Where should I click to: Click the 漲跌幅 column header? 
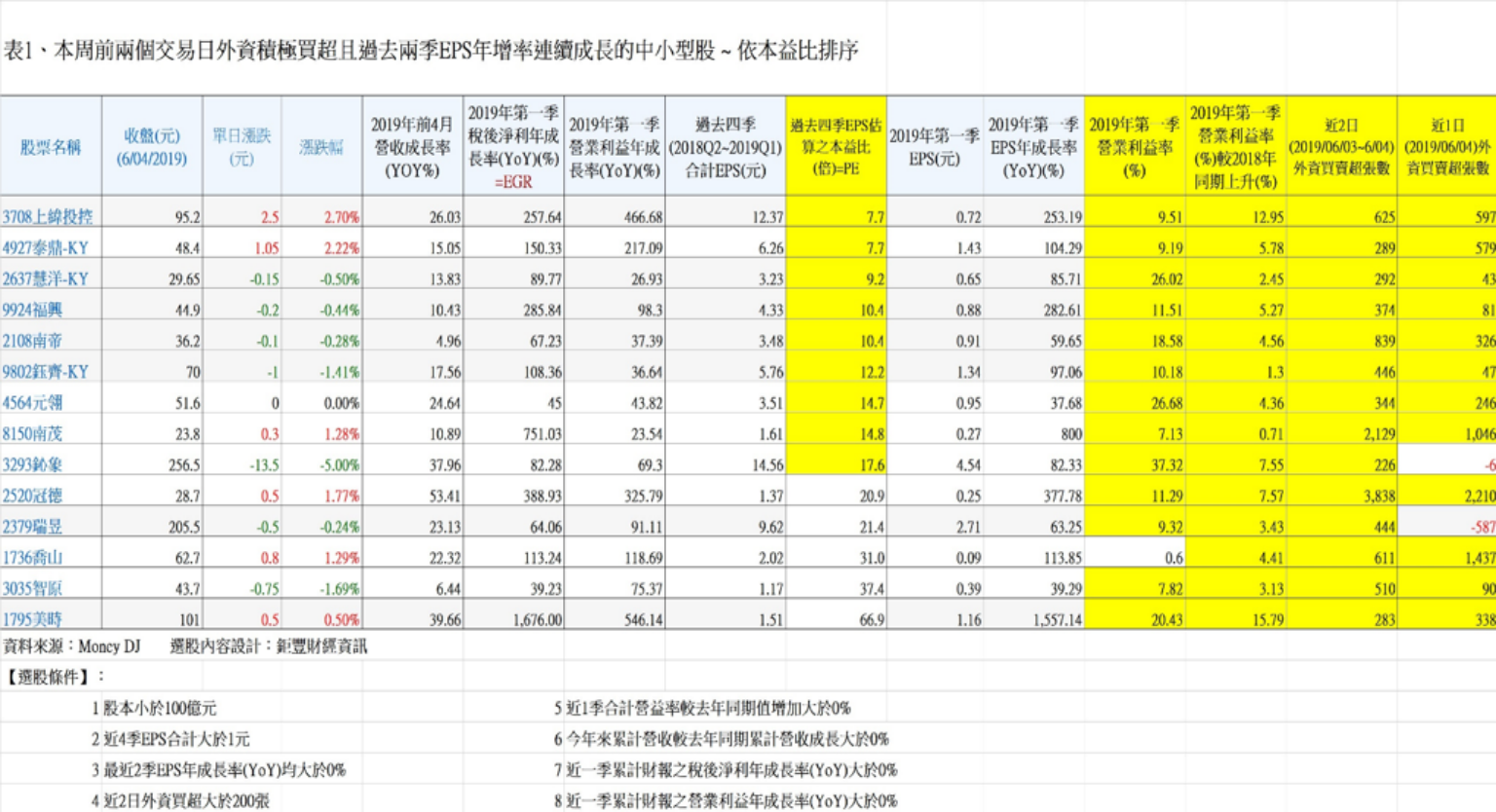(x=320, y=147)
